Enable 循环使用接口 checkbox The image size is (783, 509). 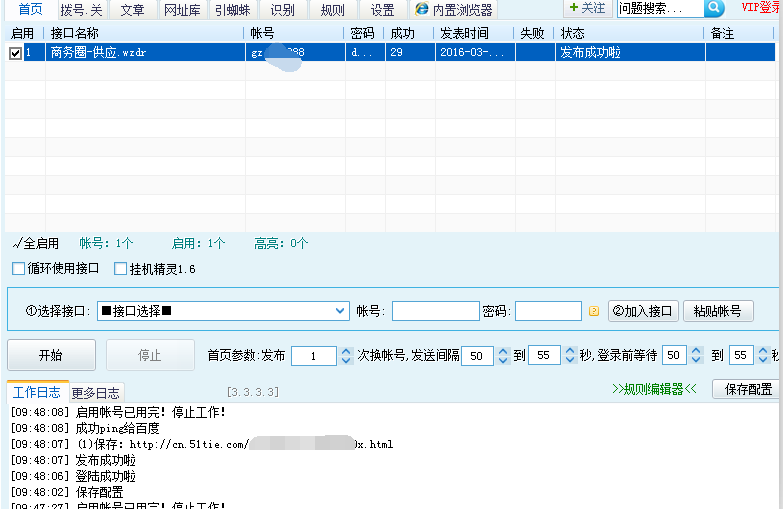pyautogui.click(x=19, y=269)
